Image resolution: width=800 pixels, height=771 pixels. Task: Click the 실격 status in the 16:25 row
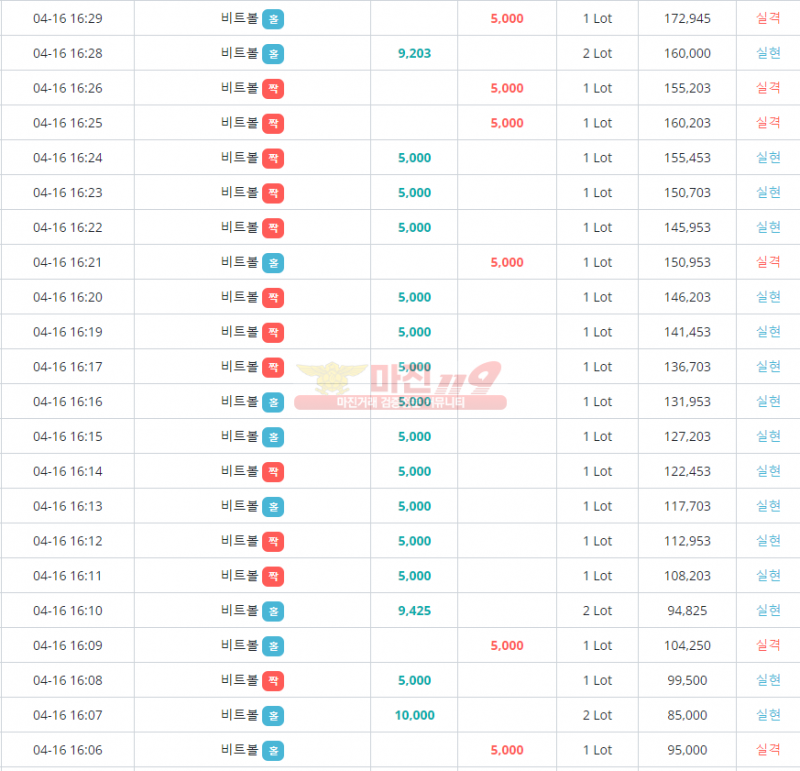coord(768,123)
